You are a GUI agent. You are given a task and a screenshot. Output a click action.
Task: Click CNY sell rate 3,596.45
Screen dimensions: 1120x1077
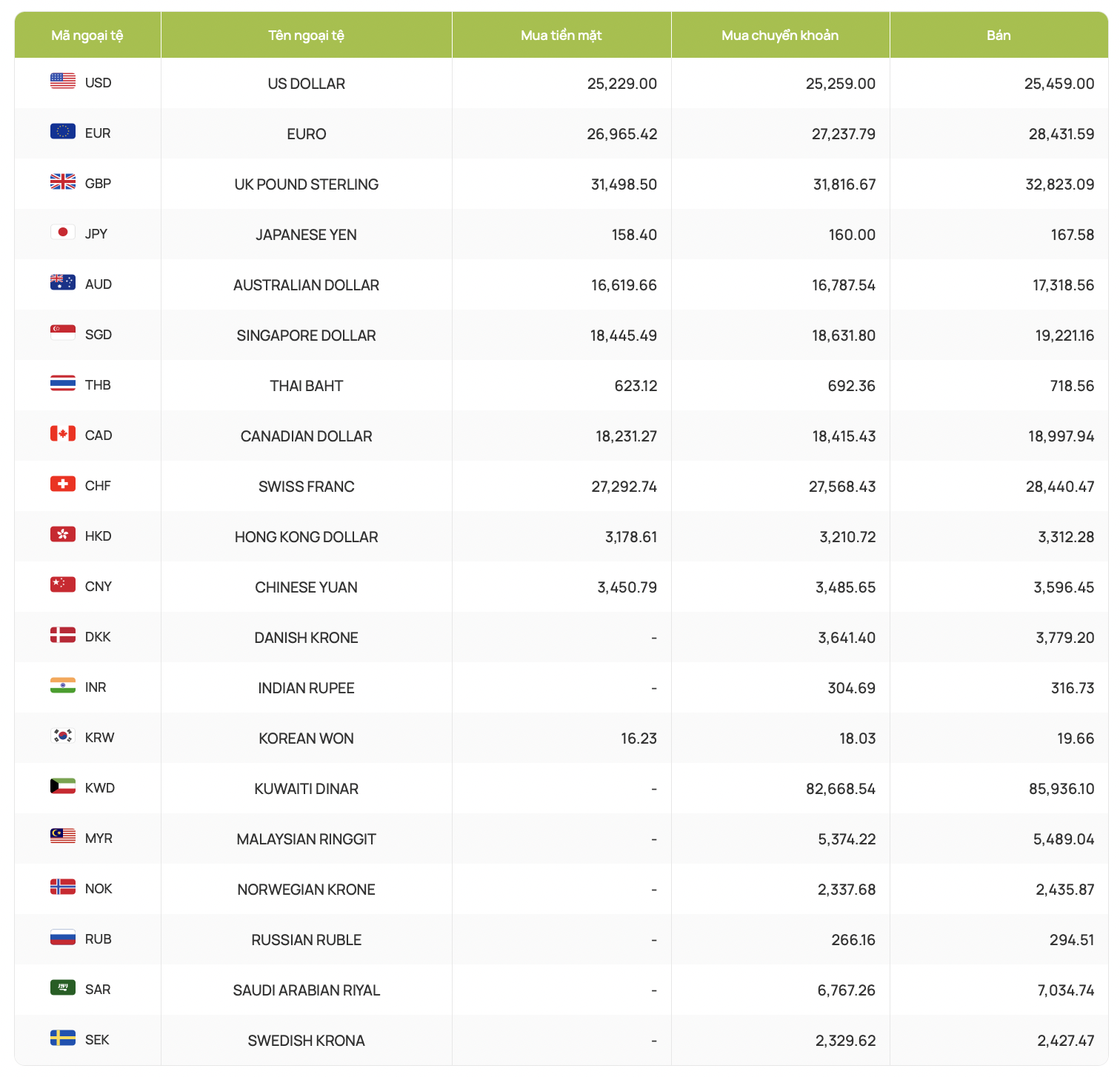[x=1064, y=587]
